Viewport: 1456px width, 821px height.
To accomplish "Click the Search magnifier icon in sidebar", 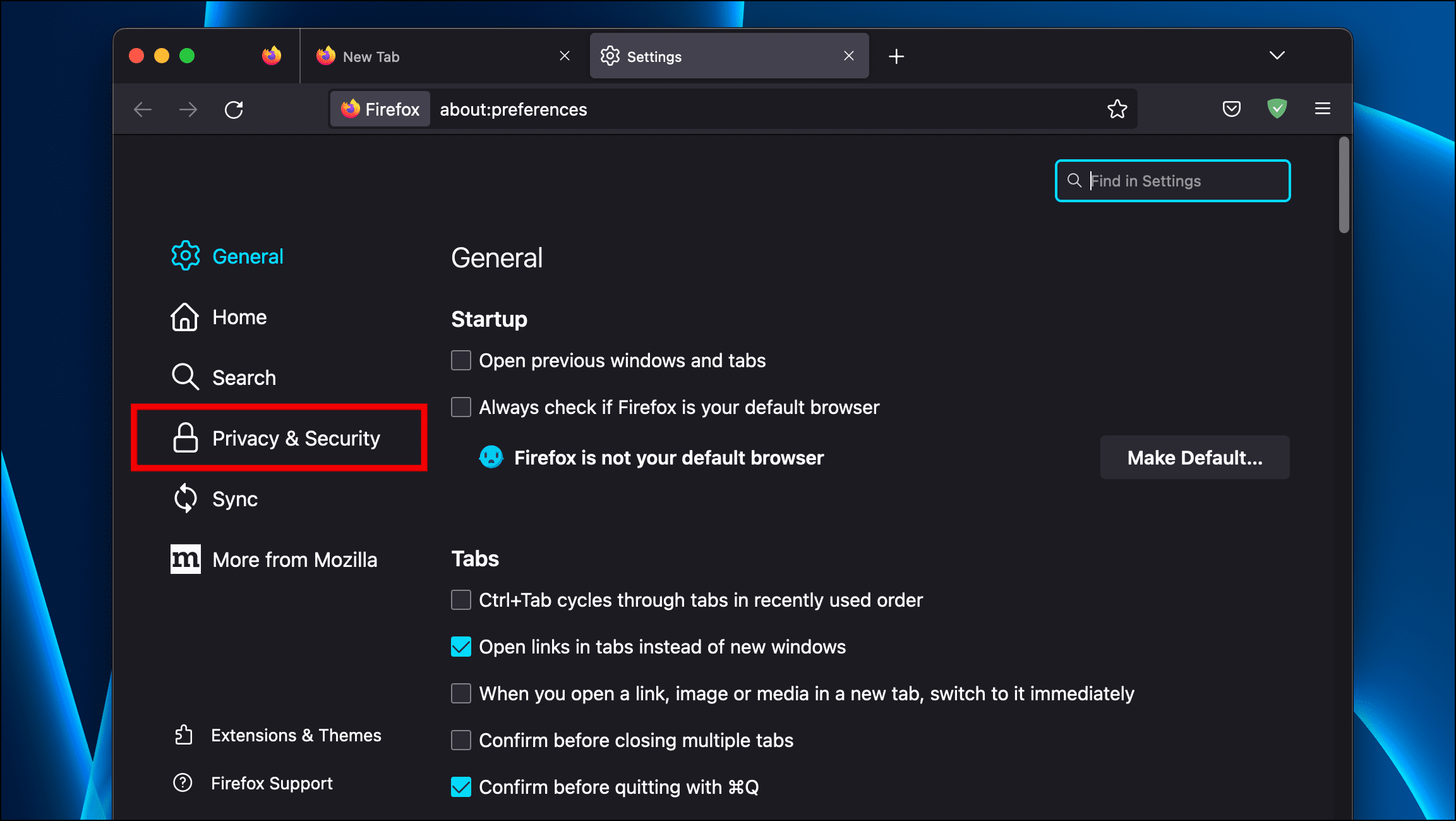I will (x=185, y=377).
